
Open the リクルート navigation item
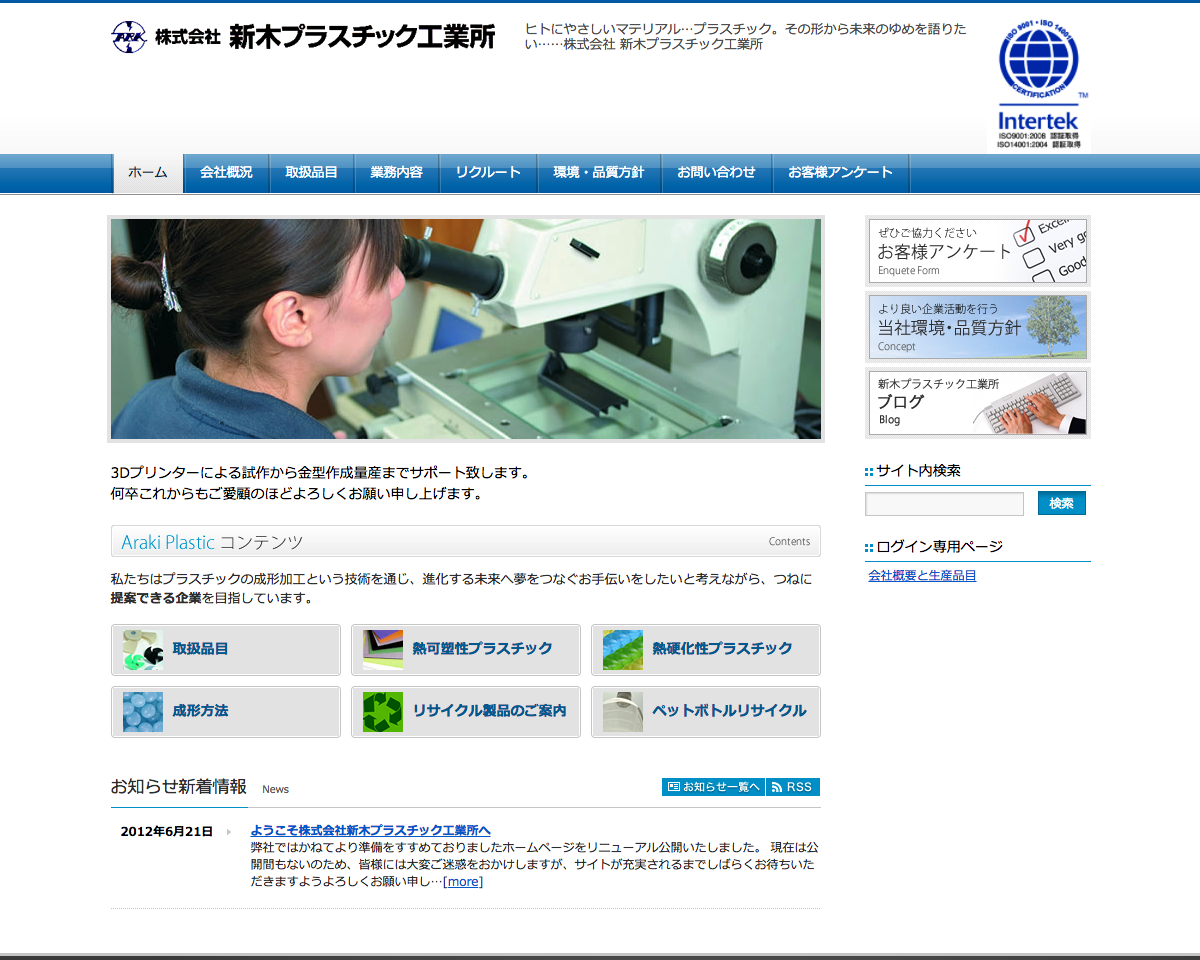(488, 173)
